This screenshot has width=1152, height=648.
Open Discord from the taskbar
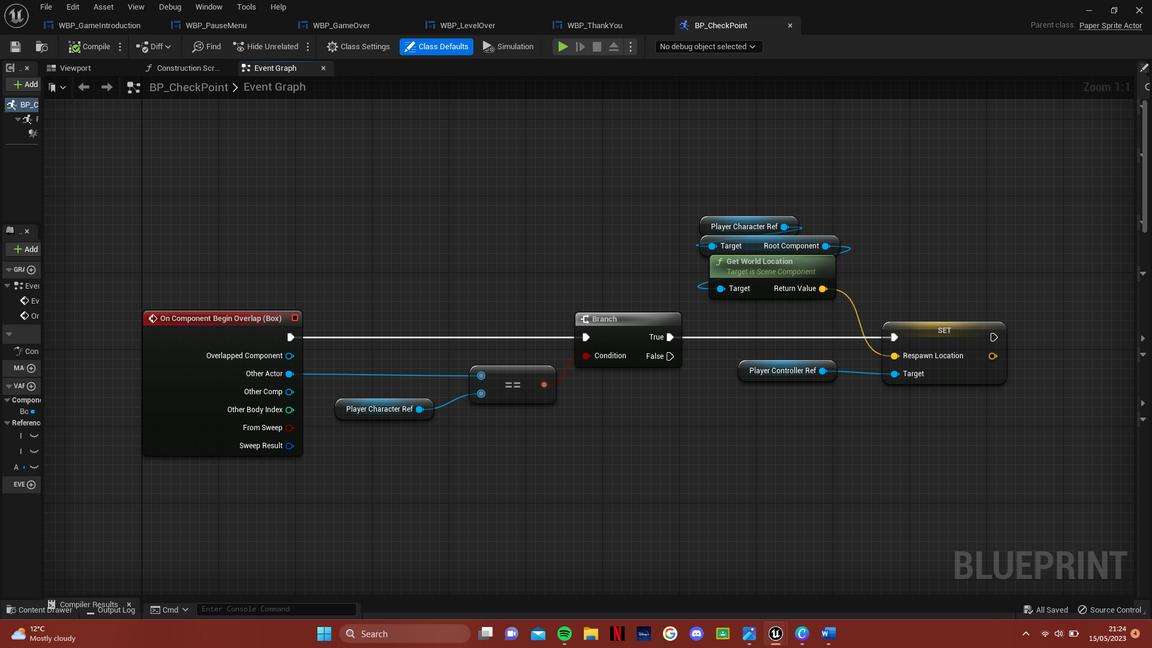[696, 633]
